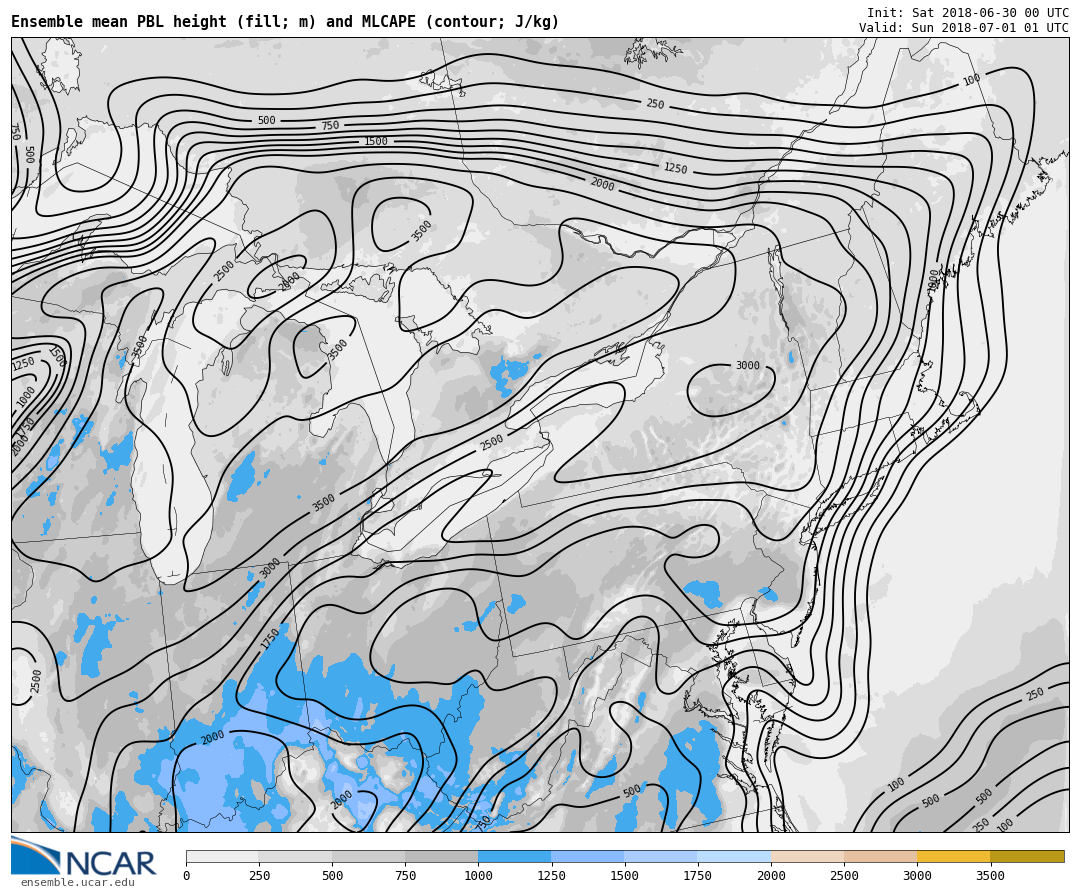Click the 'Init: Sat 2018-06-30 00 UTC' text
The image size is (1080, 895).
click(968, 12)
